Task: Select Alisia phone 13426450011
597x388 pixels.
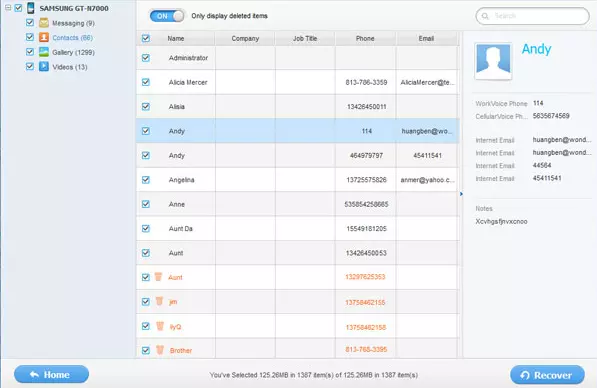Action: 366,107
